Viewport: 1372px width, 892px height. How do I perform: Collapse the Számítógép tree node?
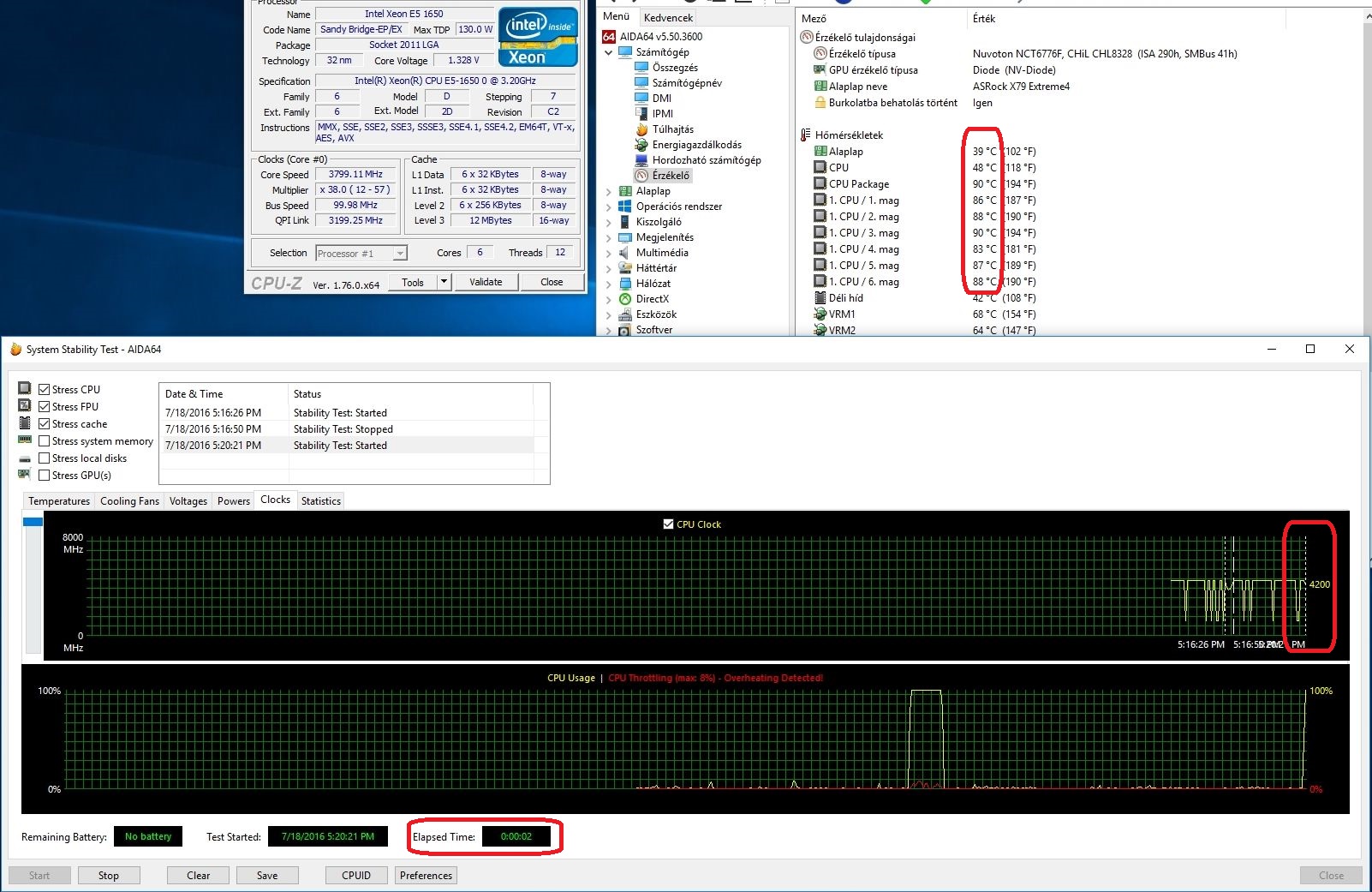point(609,52)
